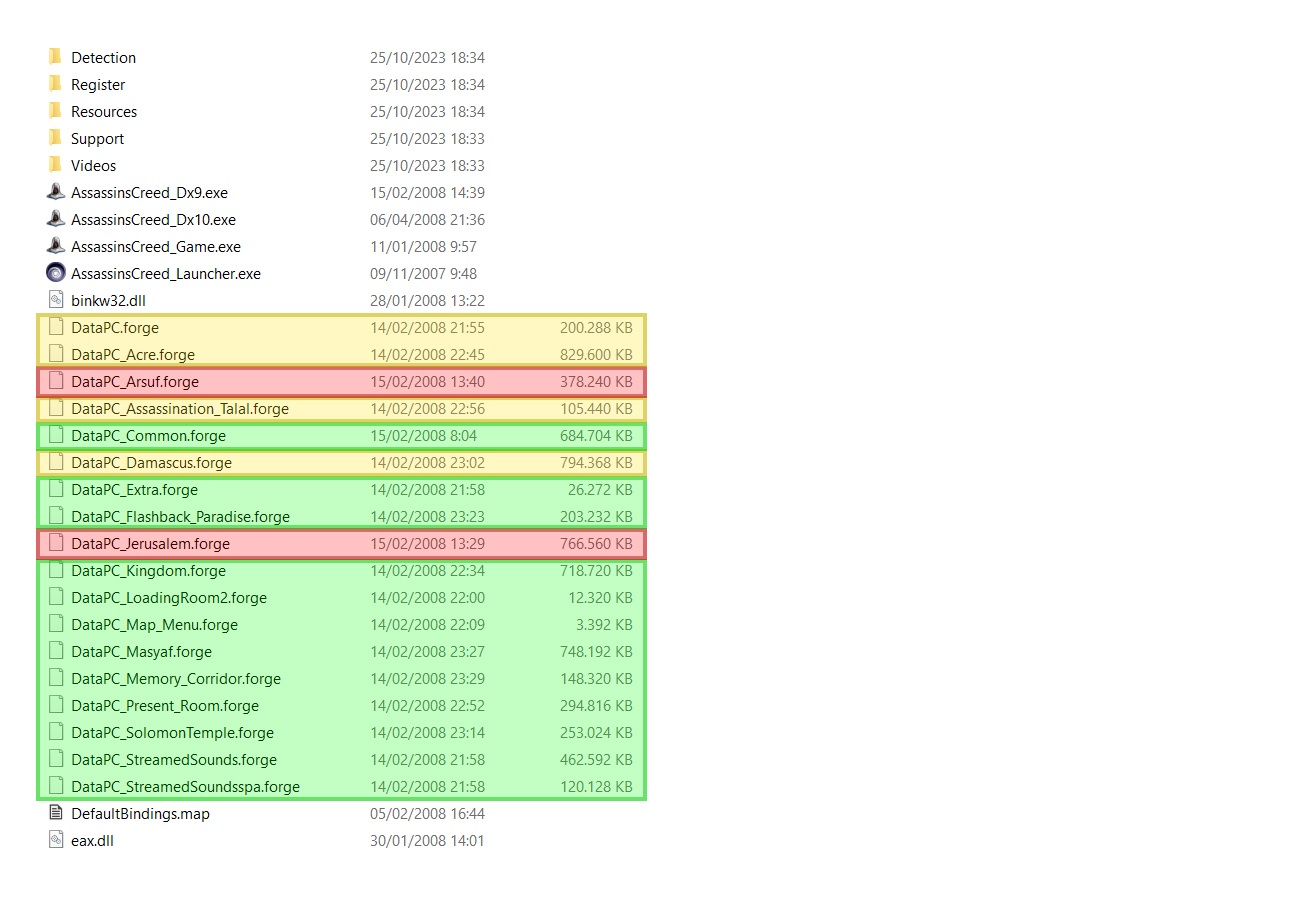The image size is (1300, 900).
Task: Select the Videos folder name
Action: (x=93, y=166)
